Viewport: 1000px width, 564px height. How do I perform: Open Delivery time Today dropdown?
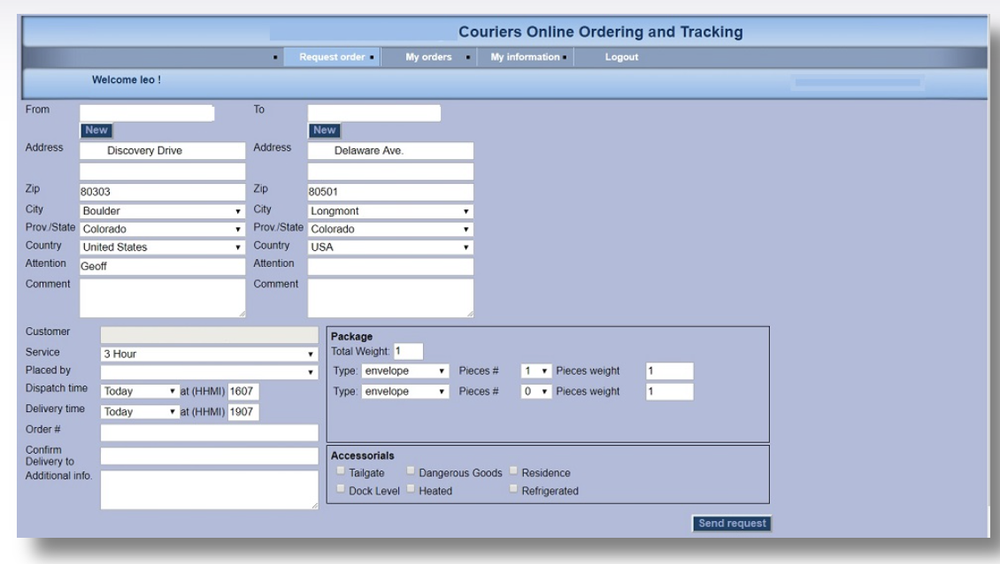(140, 412)
